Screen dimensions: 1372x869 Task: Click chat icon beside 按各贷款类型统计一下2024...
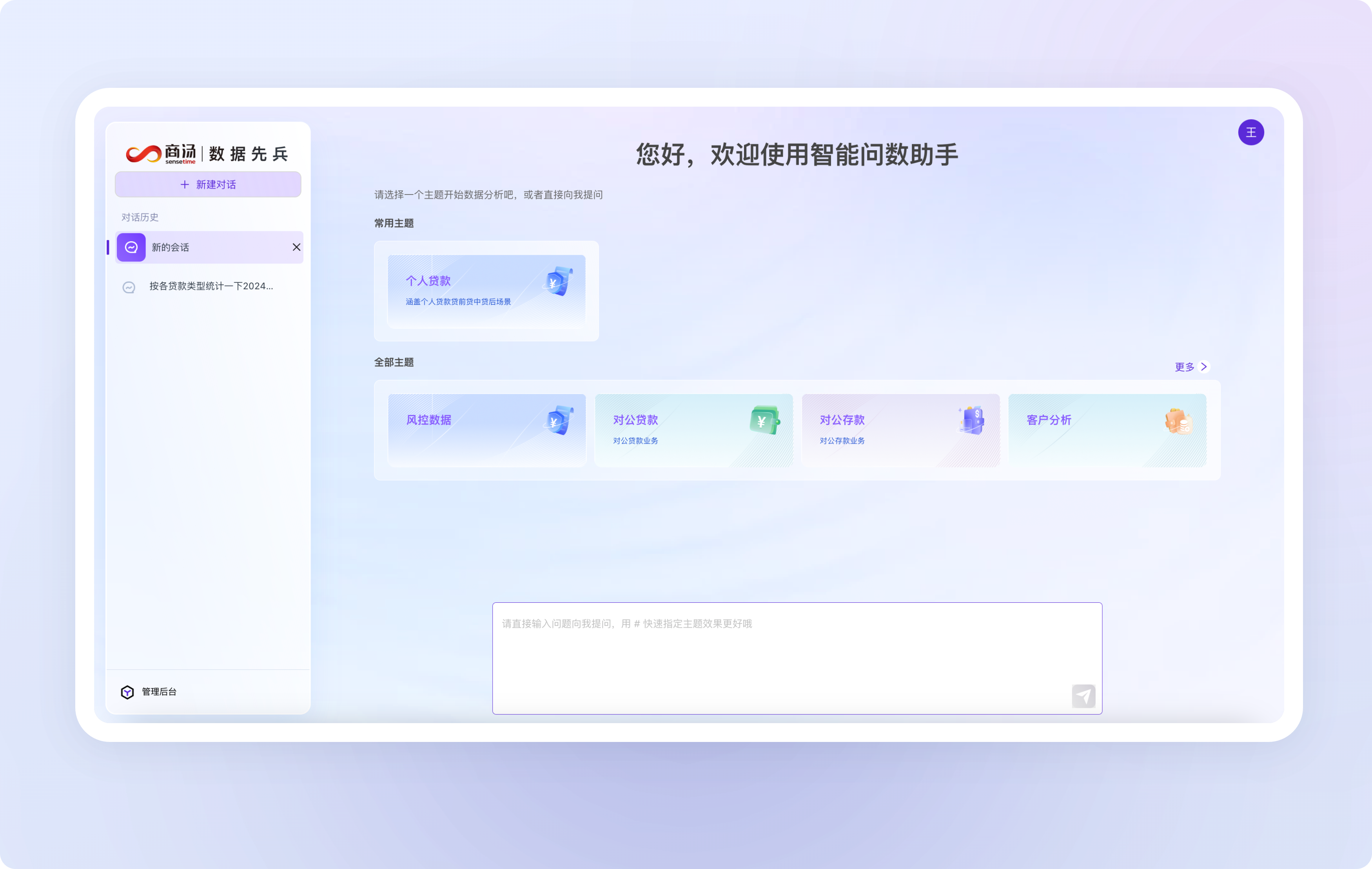pos(129,287)
